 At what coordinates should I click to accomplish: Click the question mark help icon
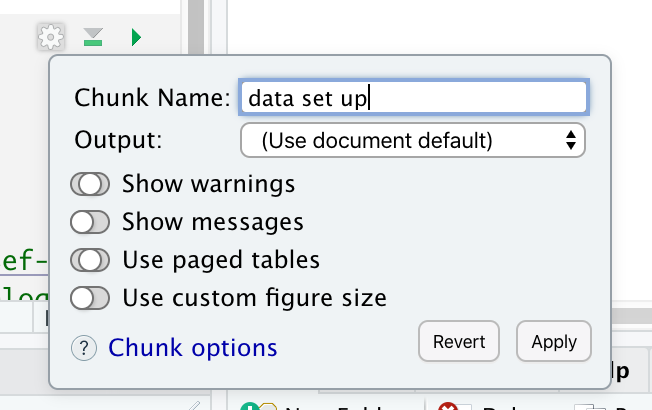[83, 348]
